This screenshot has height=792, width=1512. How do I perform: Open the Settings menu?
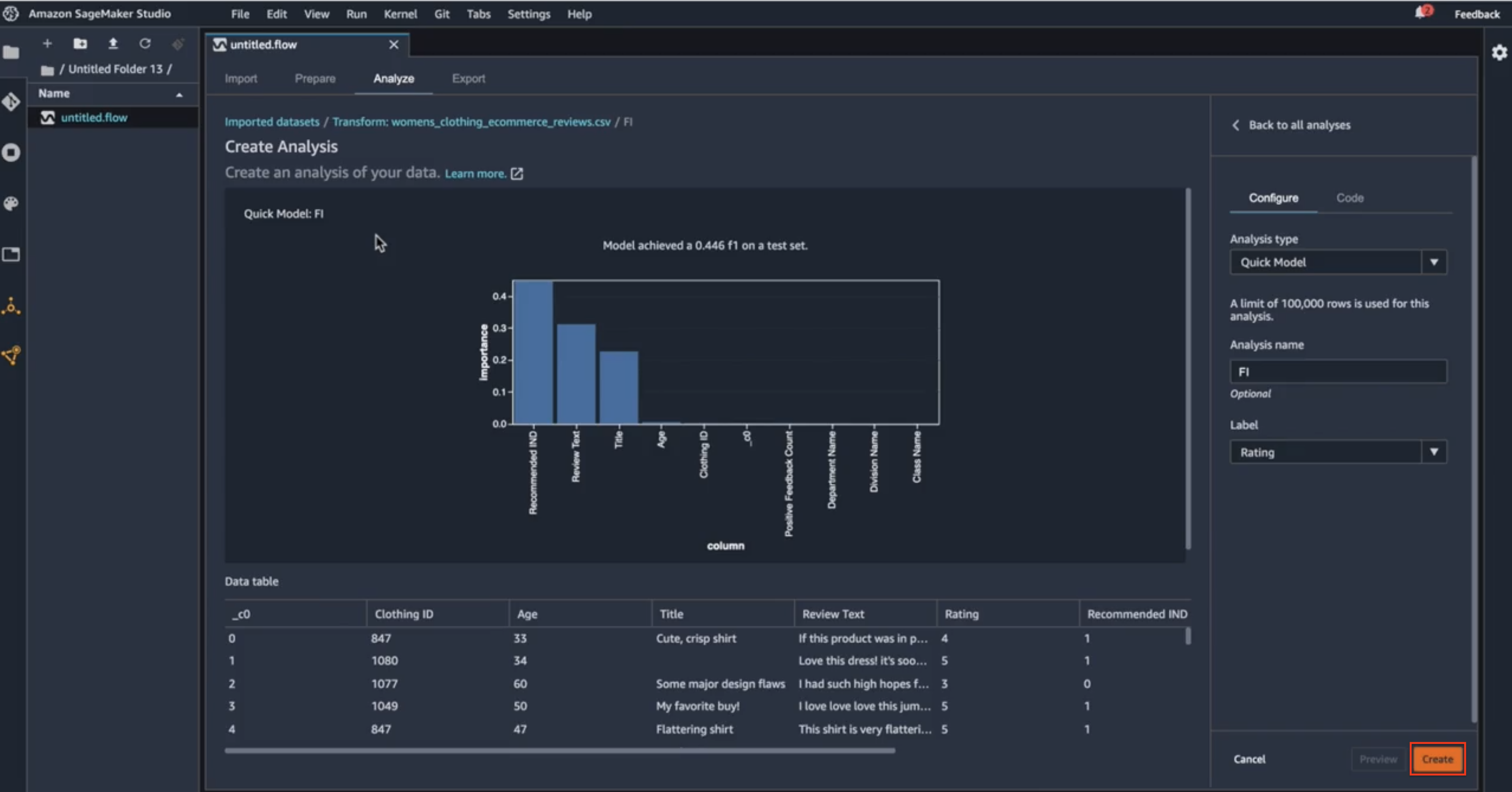click(x=529, y=14)
